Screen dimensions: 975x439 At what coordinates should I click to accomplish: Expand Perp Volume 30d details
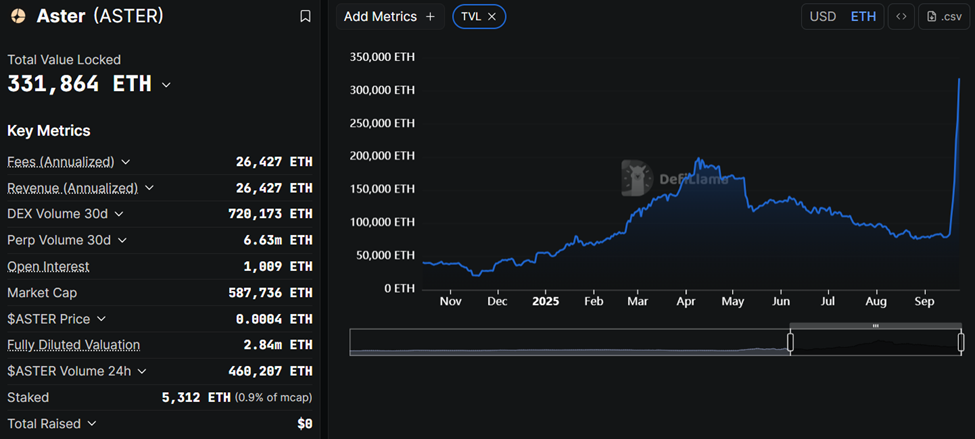coord(123,240)
